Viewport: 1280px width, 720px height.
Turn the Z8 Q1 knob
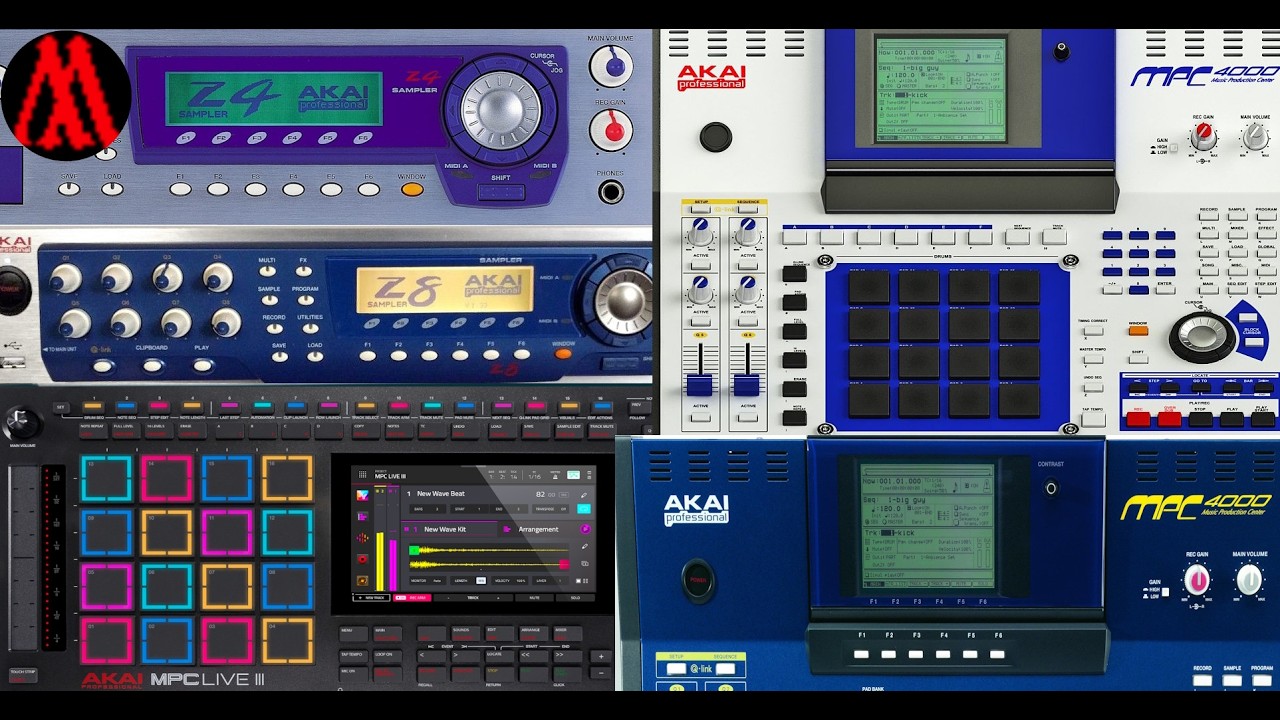(x=66, y=278)
